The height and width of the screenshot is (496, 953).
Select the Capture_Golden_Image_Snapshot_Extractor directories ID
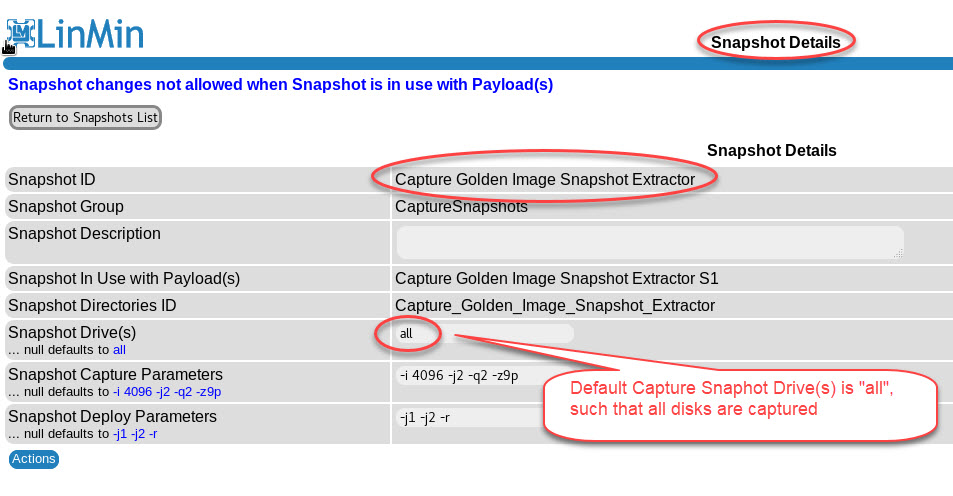click(555, 305)
